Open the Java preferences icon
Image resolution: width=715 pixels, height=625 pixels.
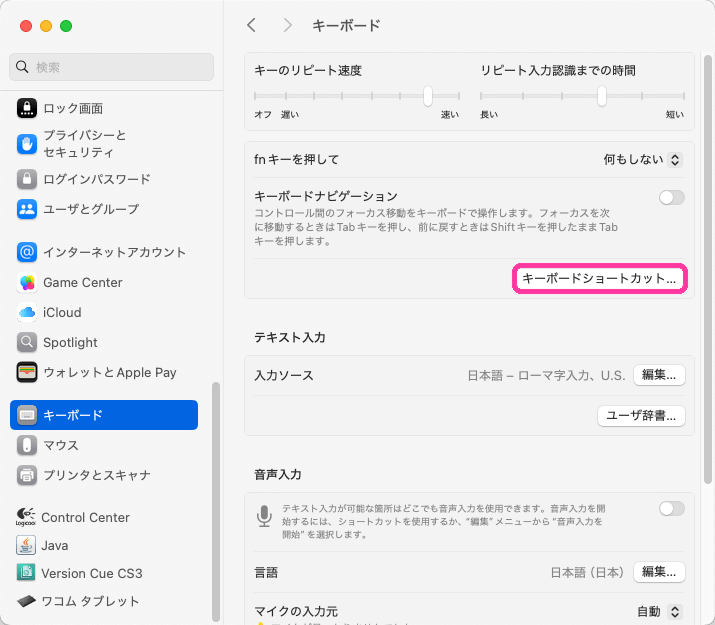(x=27, y=546)
